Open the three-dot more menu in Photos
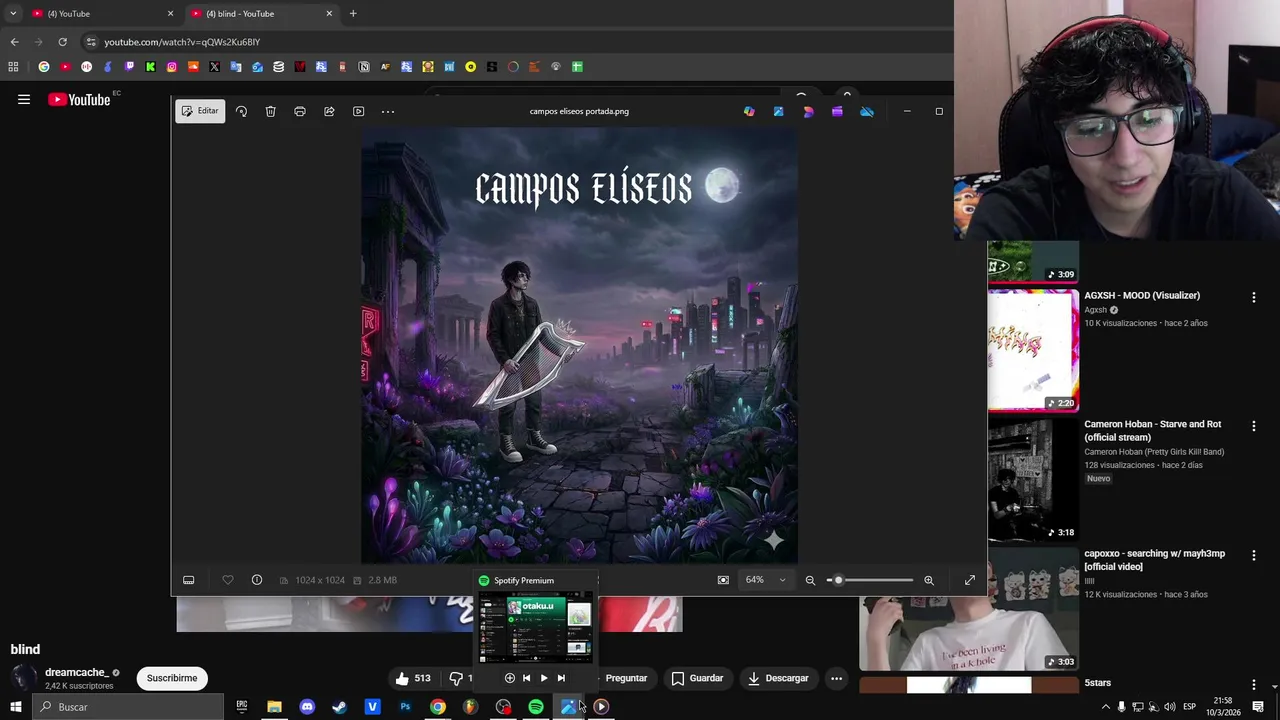1280x720 pixels. (x=388, y=111)
